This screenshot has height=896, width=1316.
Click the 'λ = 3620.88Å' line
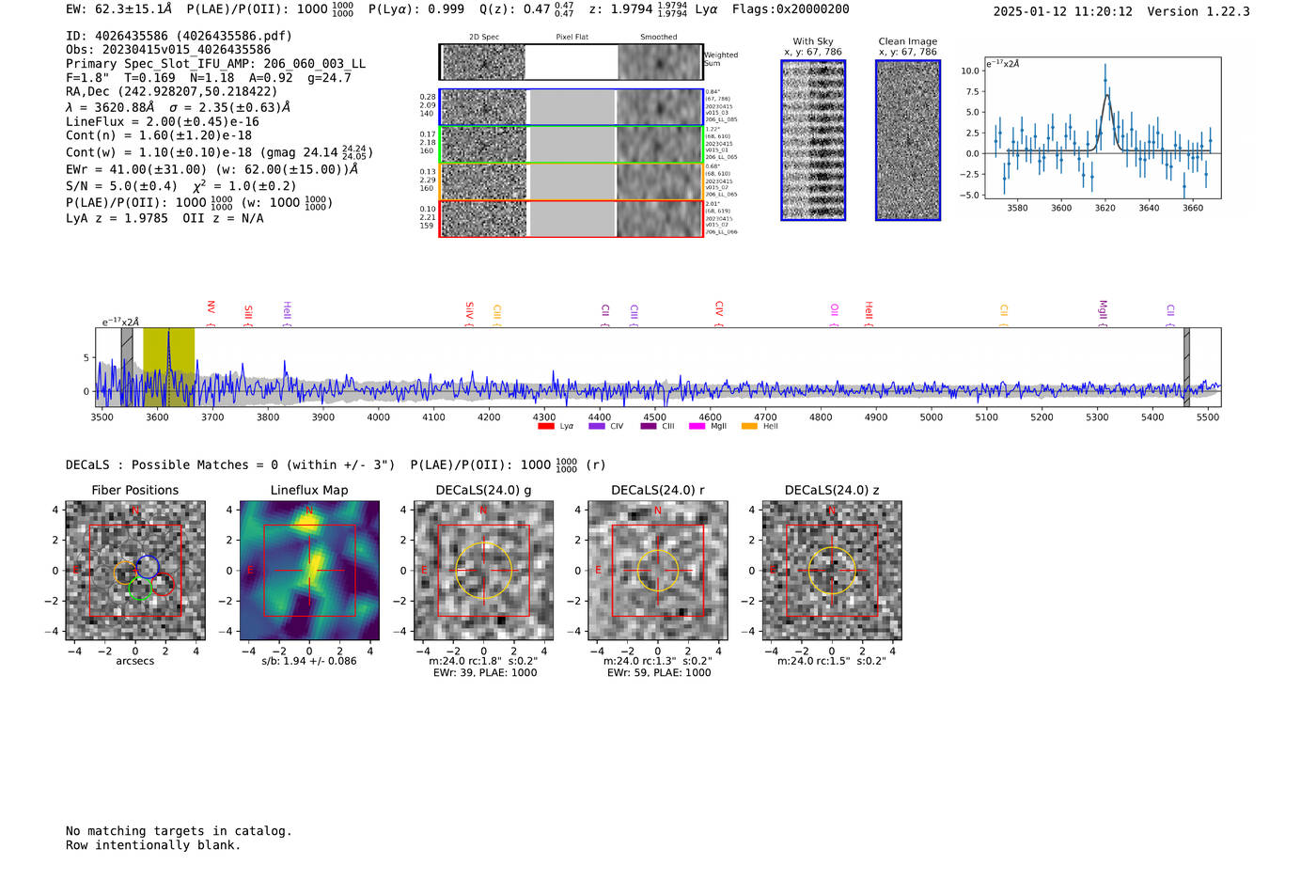[x=179, y=107]
